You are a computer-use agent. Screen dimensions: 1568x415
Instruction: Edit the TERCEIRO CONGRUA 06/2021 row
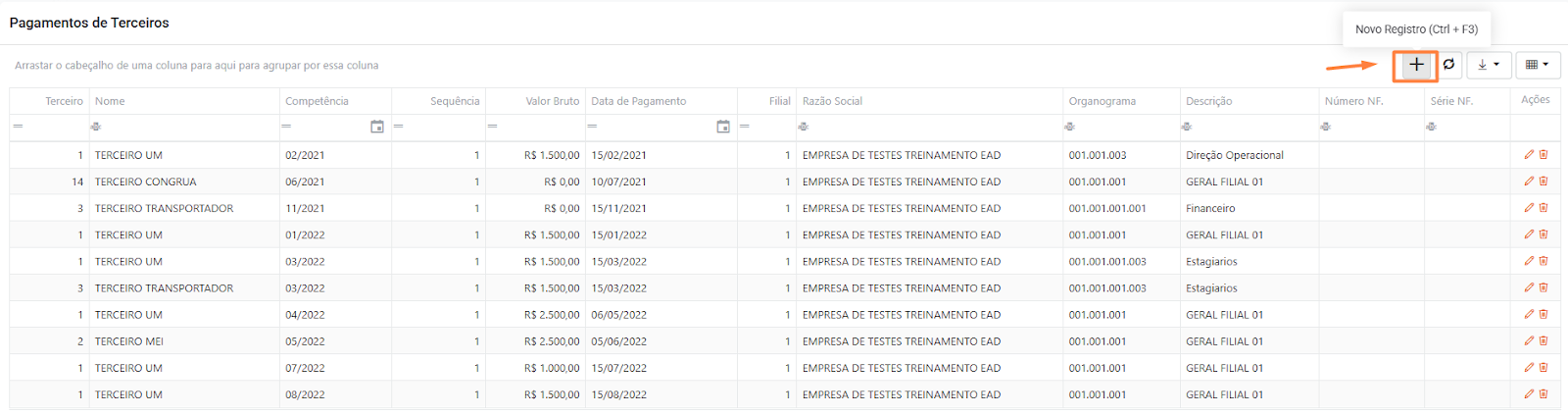[1529, 181]
